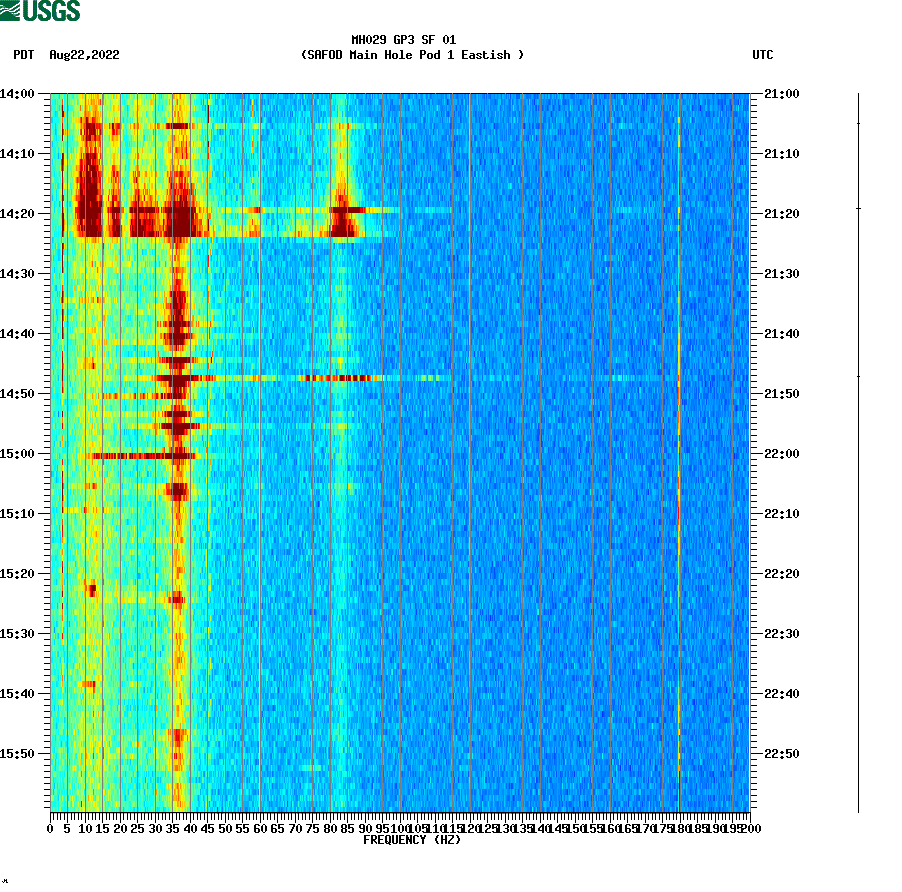Image resolution: width=902 pixels, height=892 pixels.
Task: Select the UTC timezone label
Action: click(765, 56)
